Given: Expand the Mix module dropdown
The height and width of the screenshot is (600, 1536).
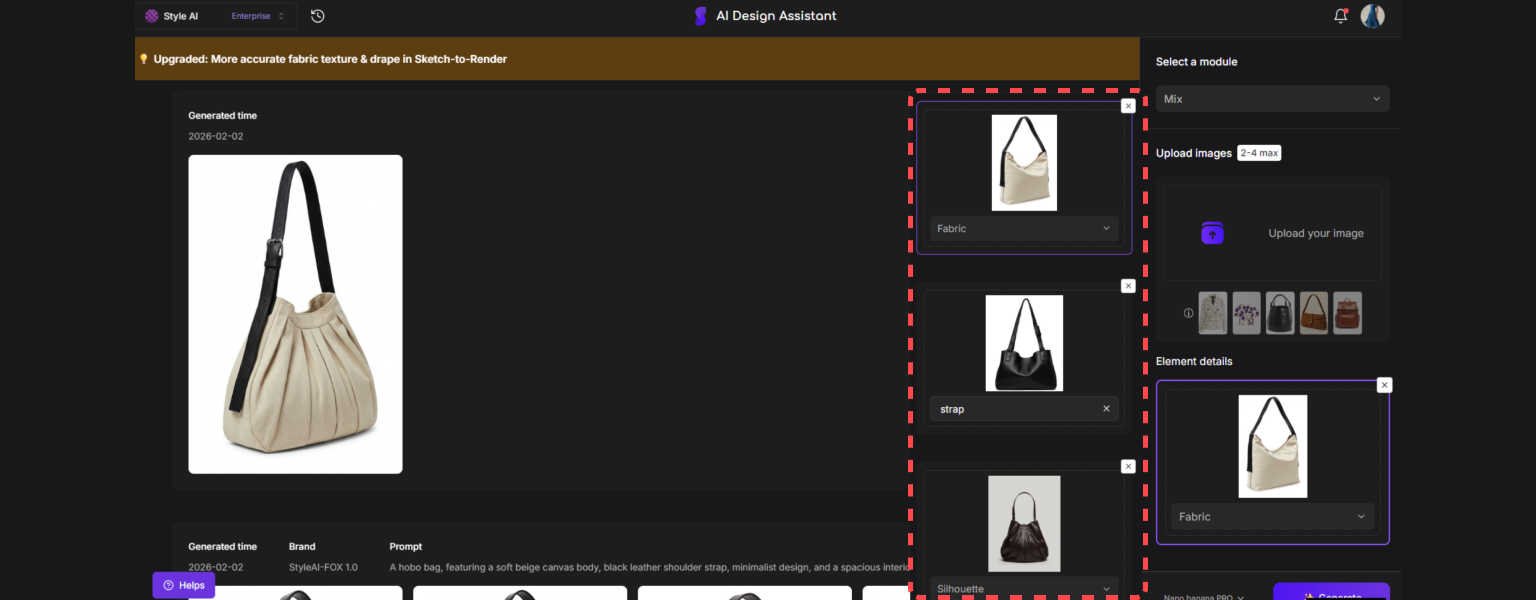Looking at the screenshot, I should pos(1272,99).
